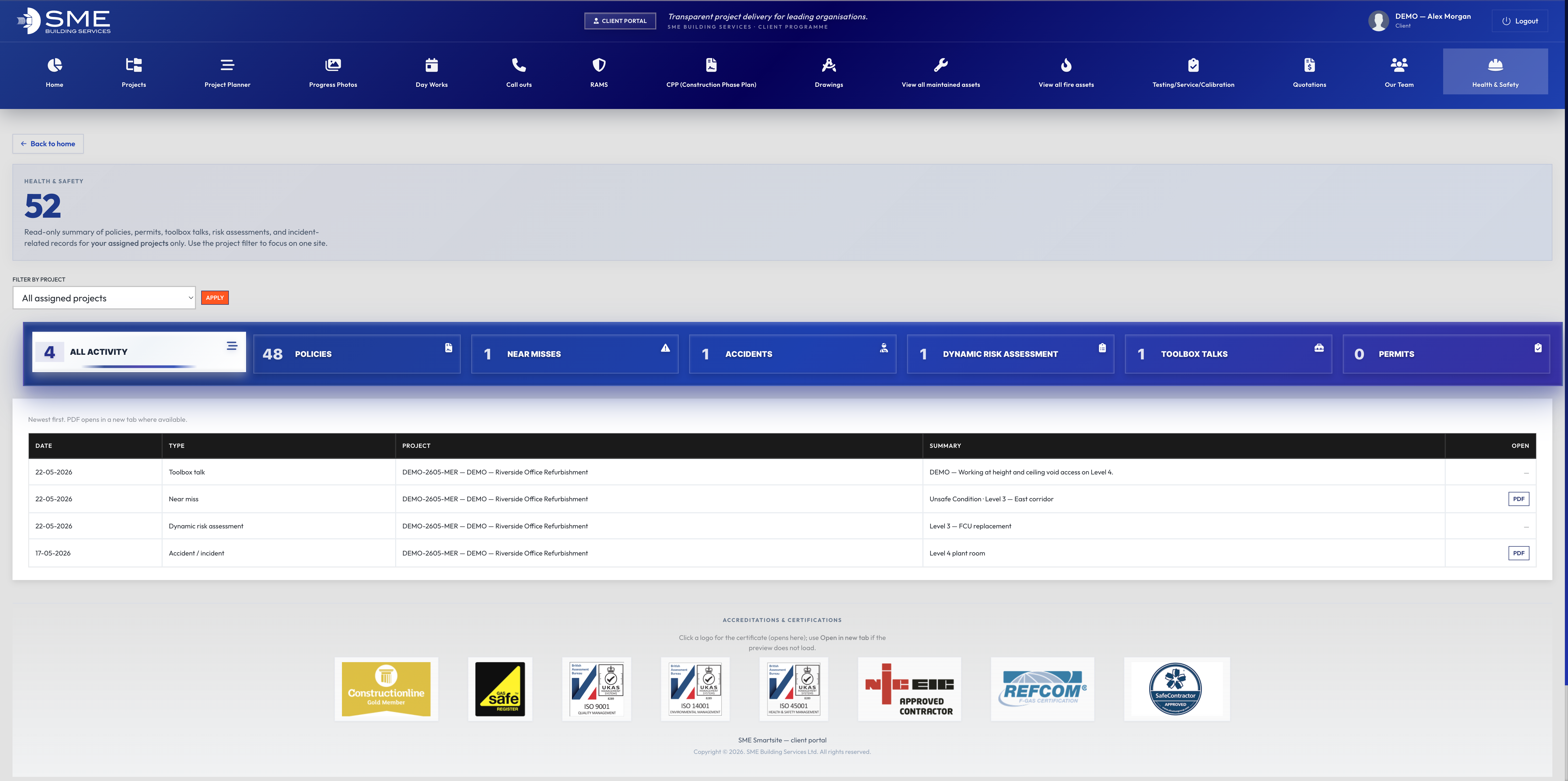
Task: Click the DEMO — Alex Morgan username
Action: [1433, 16]
